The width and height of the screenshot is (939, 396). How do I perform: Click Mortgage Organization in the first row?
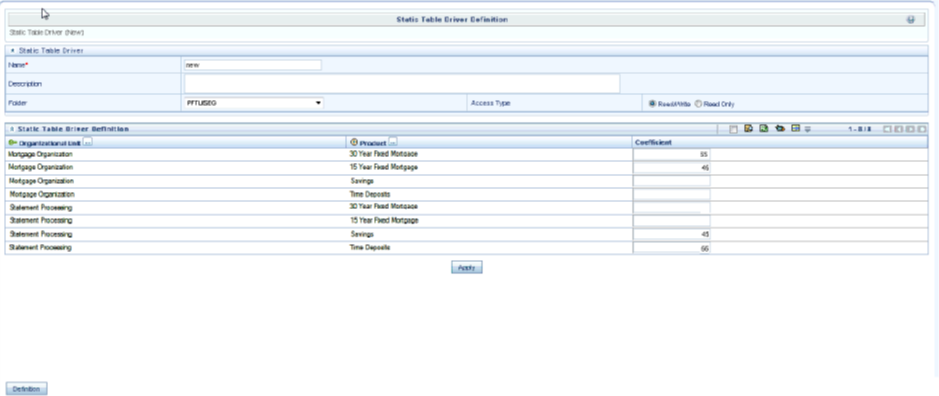pyautogui.click(x=40, y=155)
